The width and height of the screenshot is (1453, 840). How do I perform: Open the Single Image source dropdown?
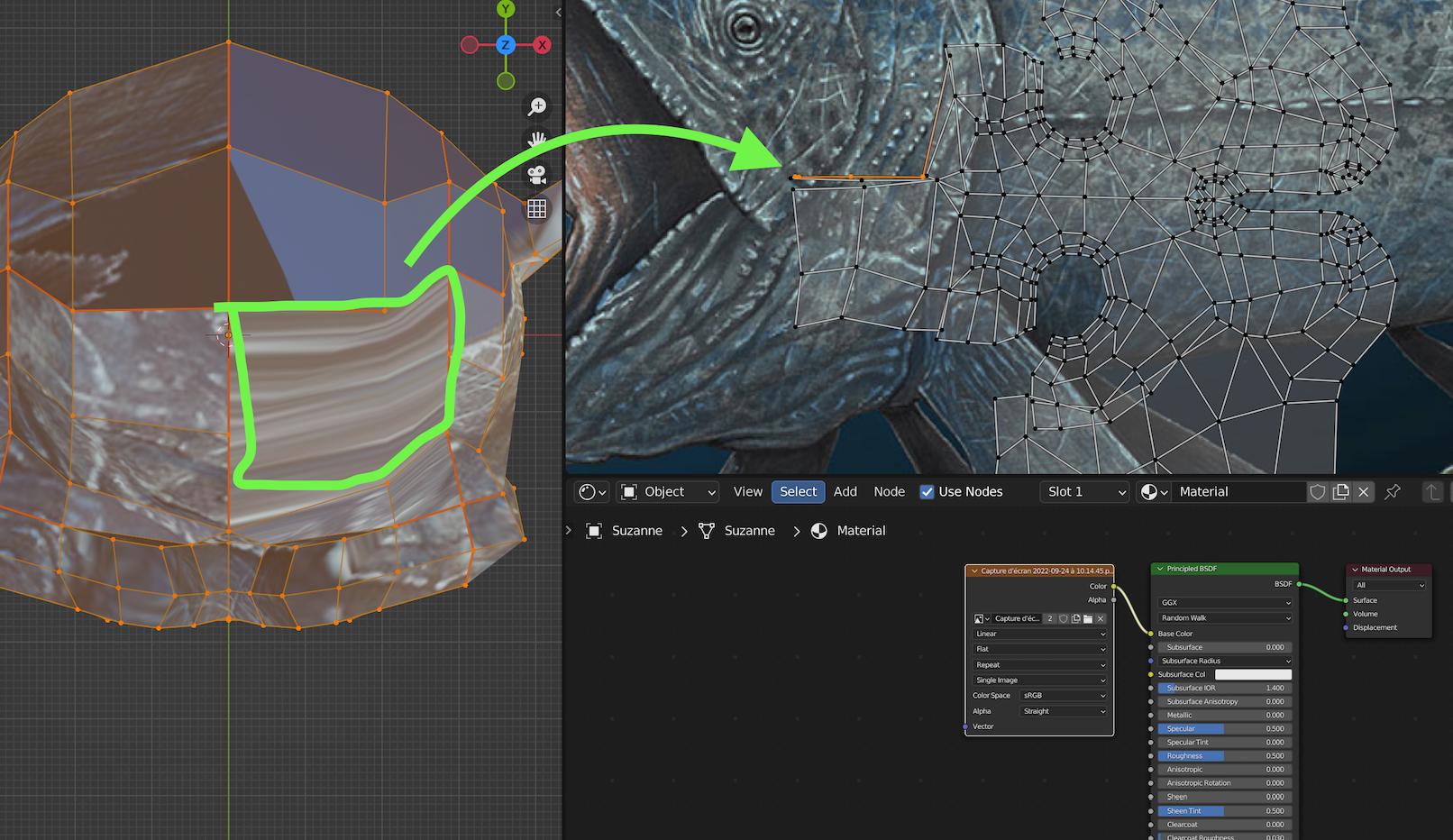tap(1040, 680)
